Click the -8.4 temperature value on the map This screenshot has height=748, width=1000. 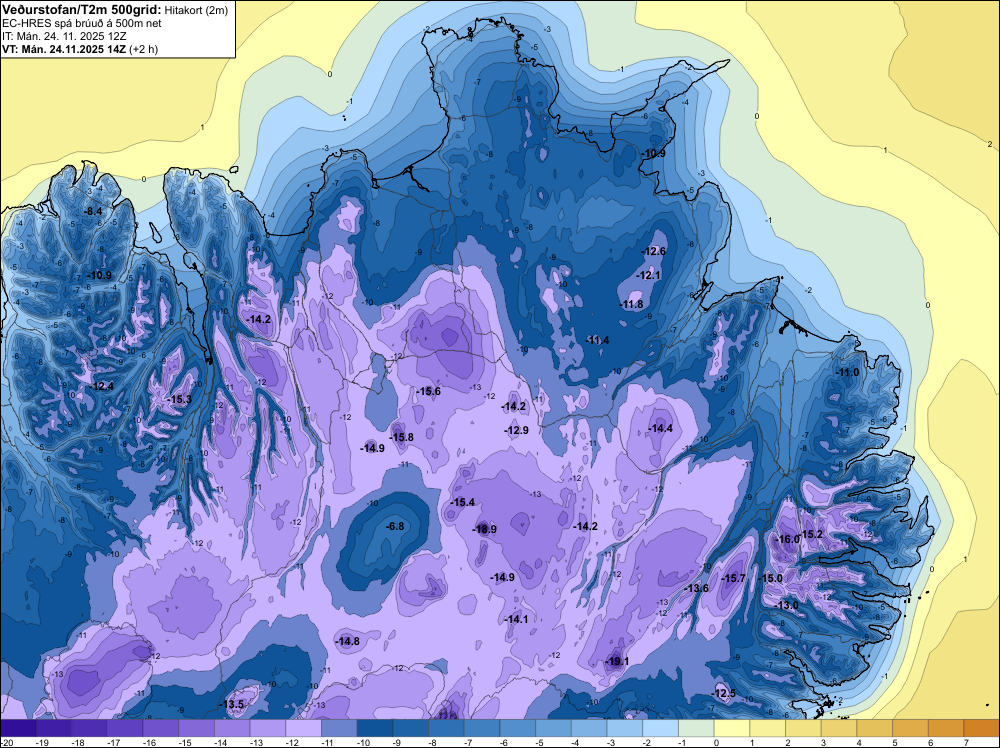click(93, 211)
